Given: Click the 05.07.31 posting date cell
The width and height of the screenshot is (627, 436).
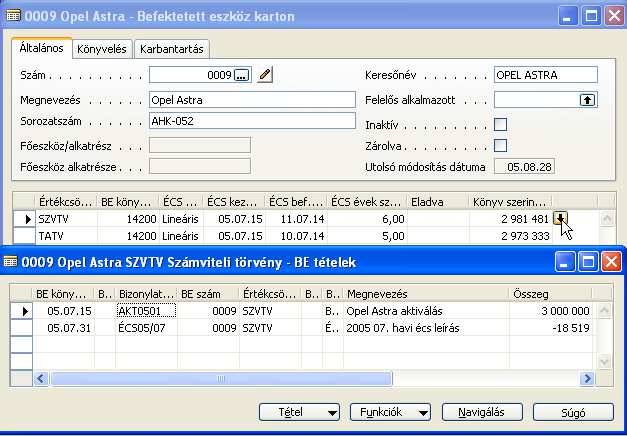Looking at the screenshot, I should click(64, 328).
